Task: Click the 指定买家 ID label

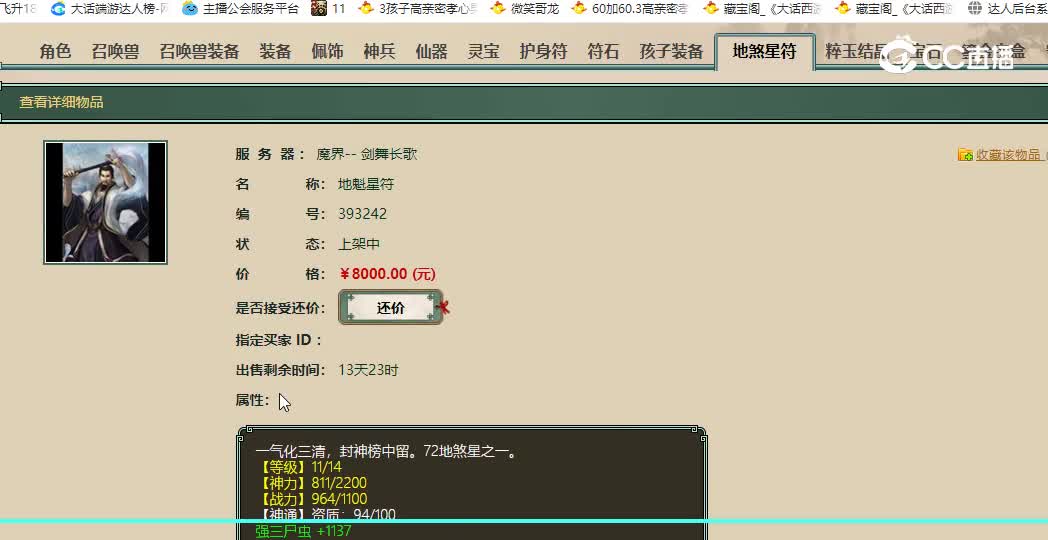Action: [279, 340]
